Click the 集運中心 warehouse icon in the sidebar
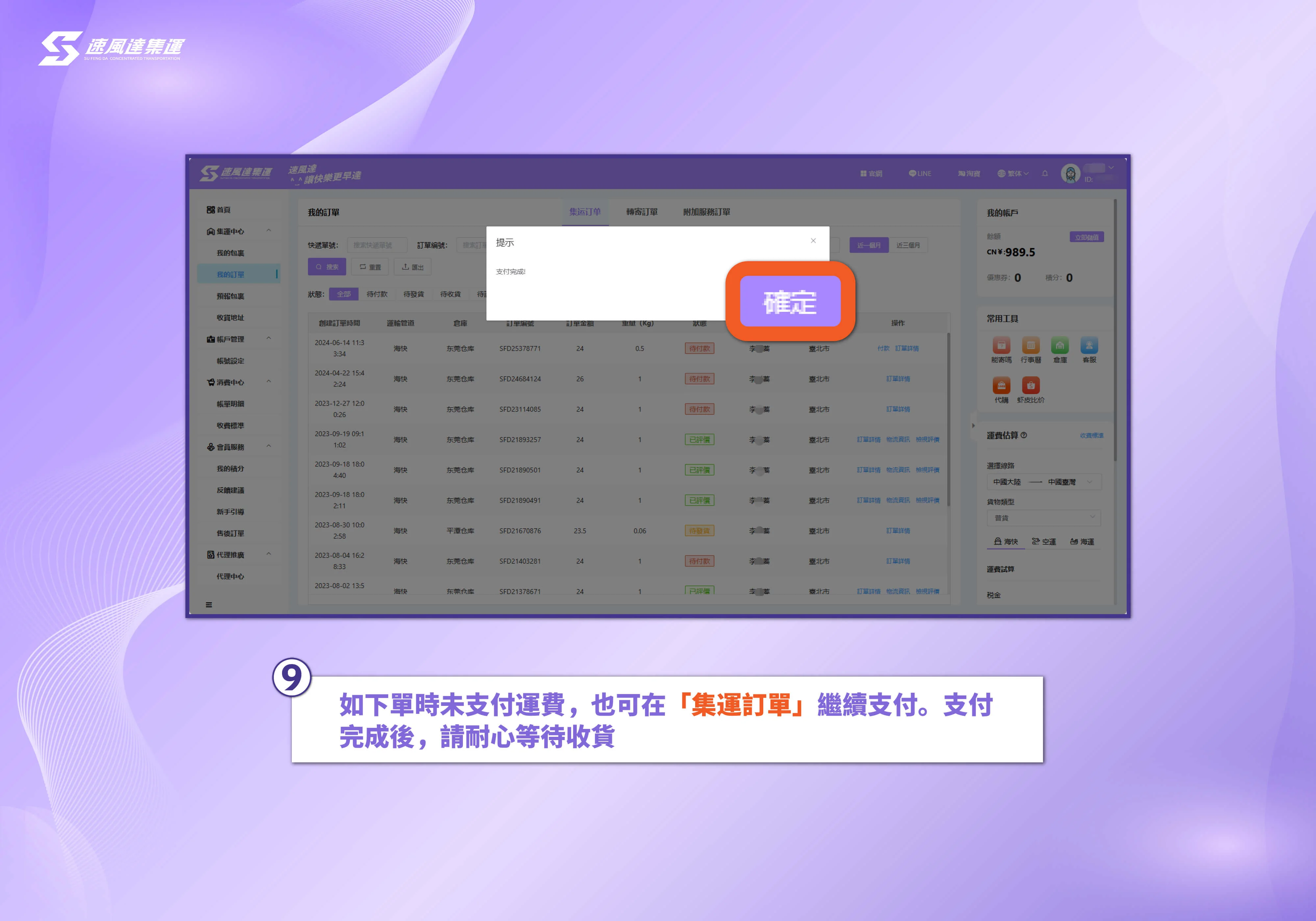Image resolution: width=1316 pixels, height=921 pixels. [210, 232]
